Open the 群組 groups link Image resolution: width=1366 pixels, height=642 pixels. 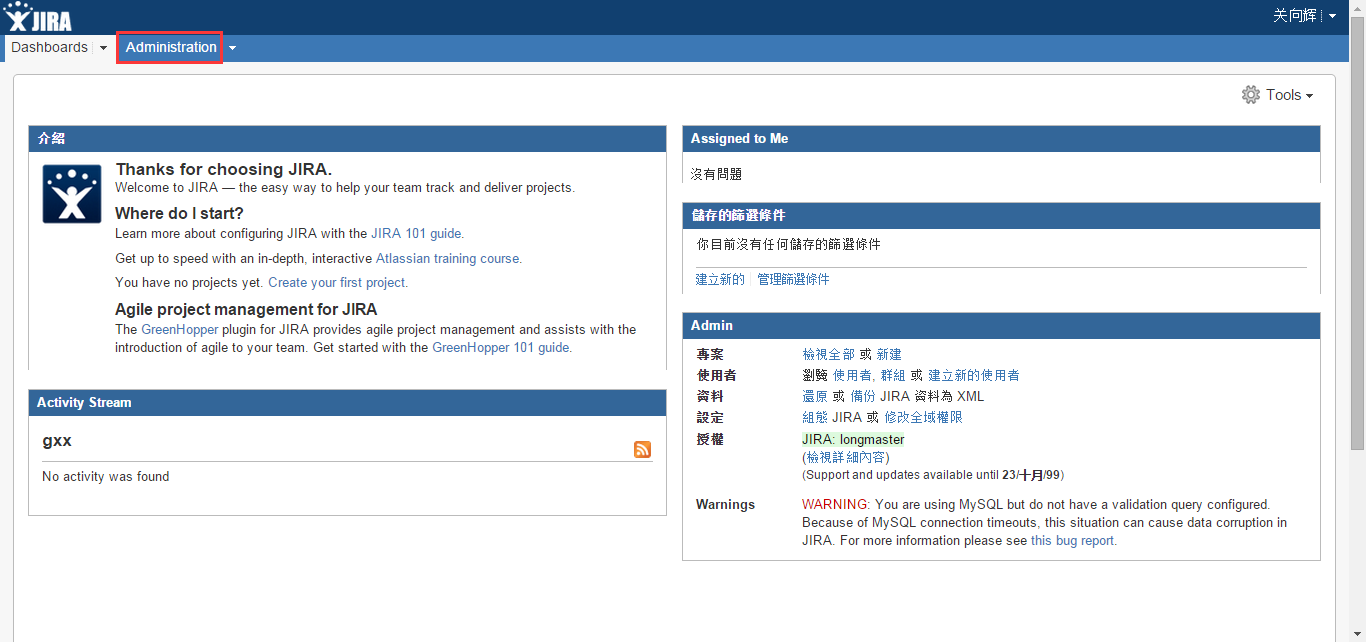click(x=892, y=375)
